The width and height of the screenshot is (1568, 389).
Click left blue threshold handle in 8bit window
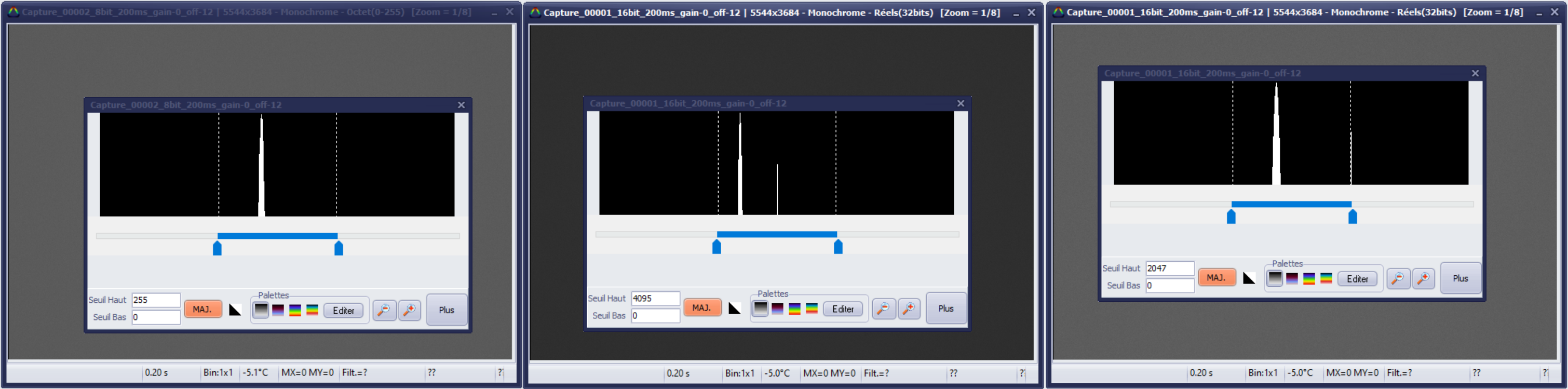[x=218, y=248]
